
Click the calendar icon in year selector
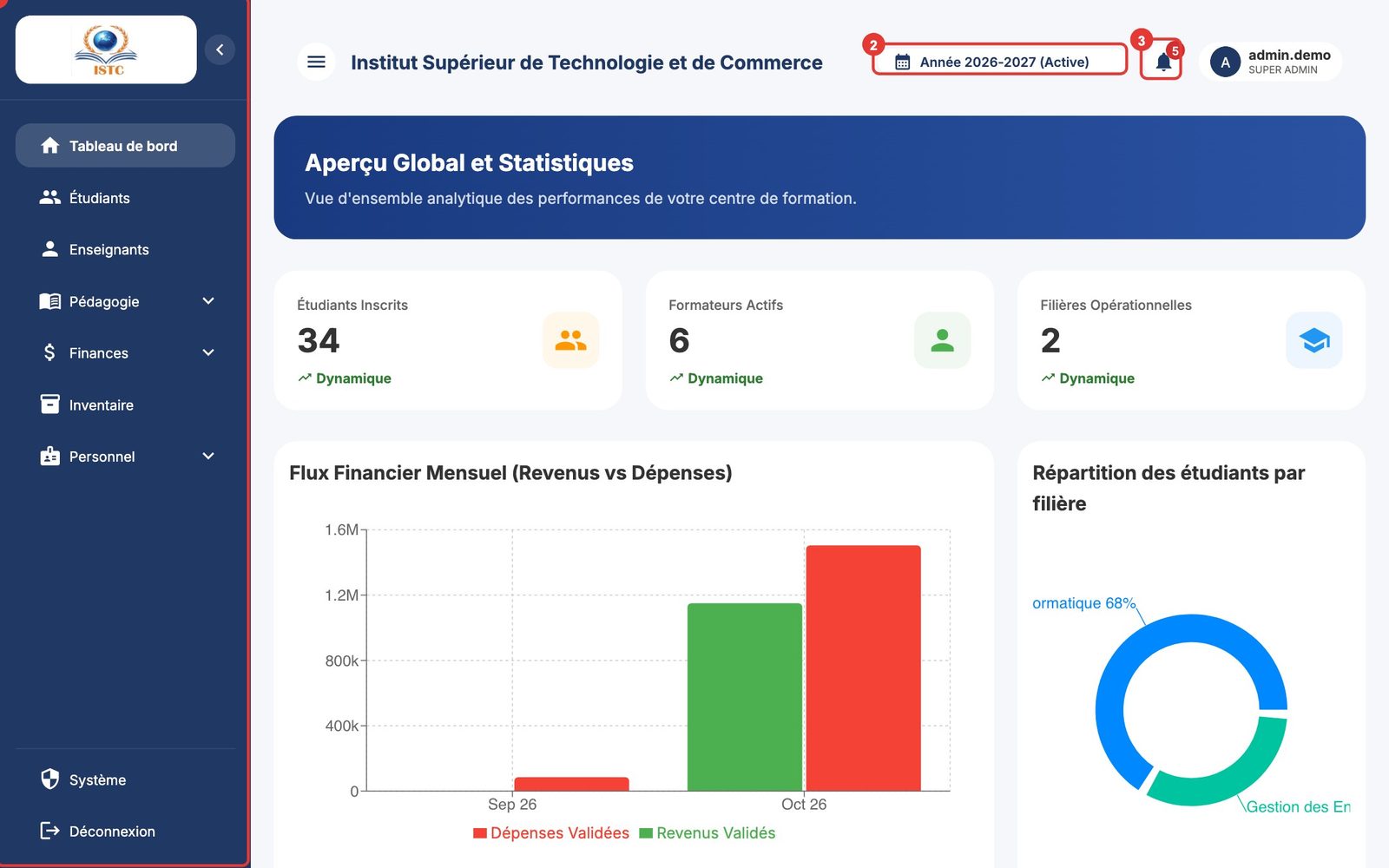[x=902, y=62]
